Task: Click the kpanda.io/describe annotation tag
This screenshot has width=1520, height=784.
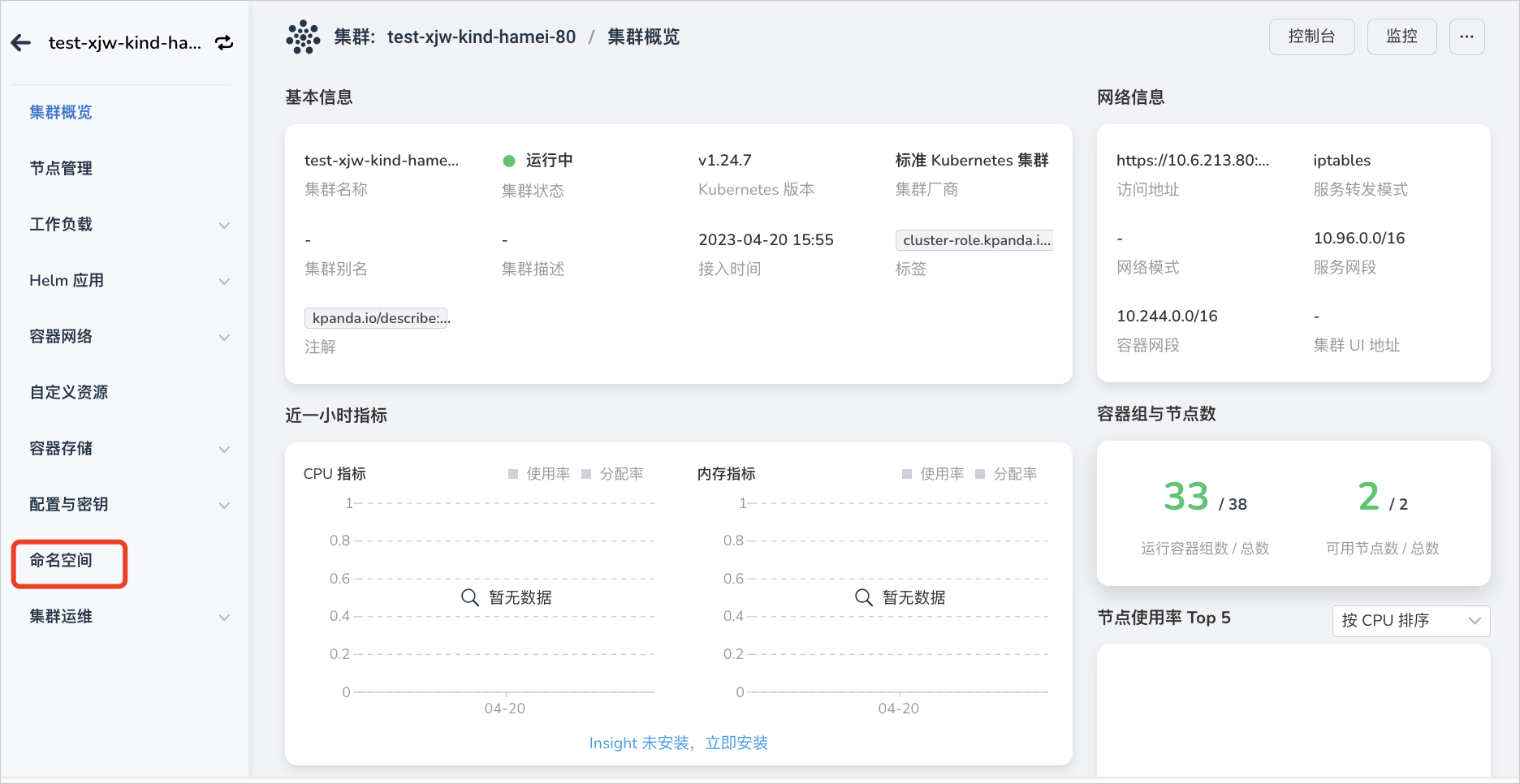Action: coord(378,318)
